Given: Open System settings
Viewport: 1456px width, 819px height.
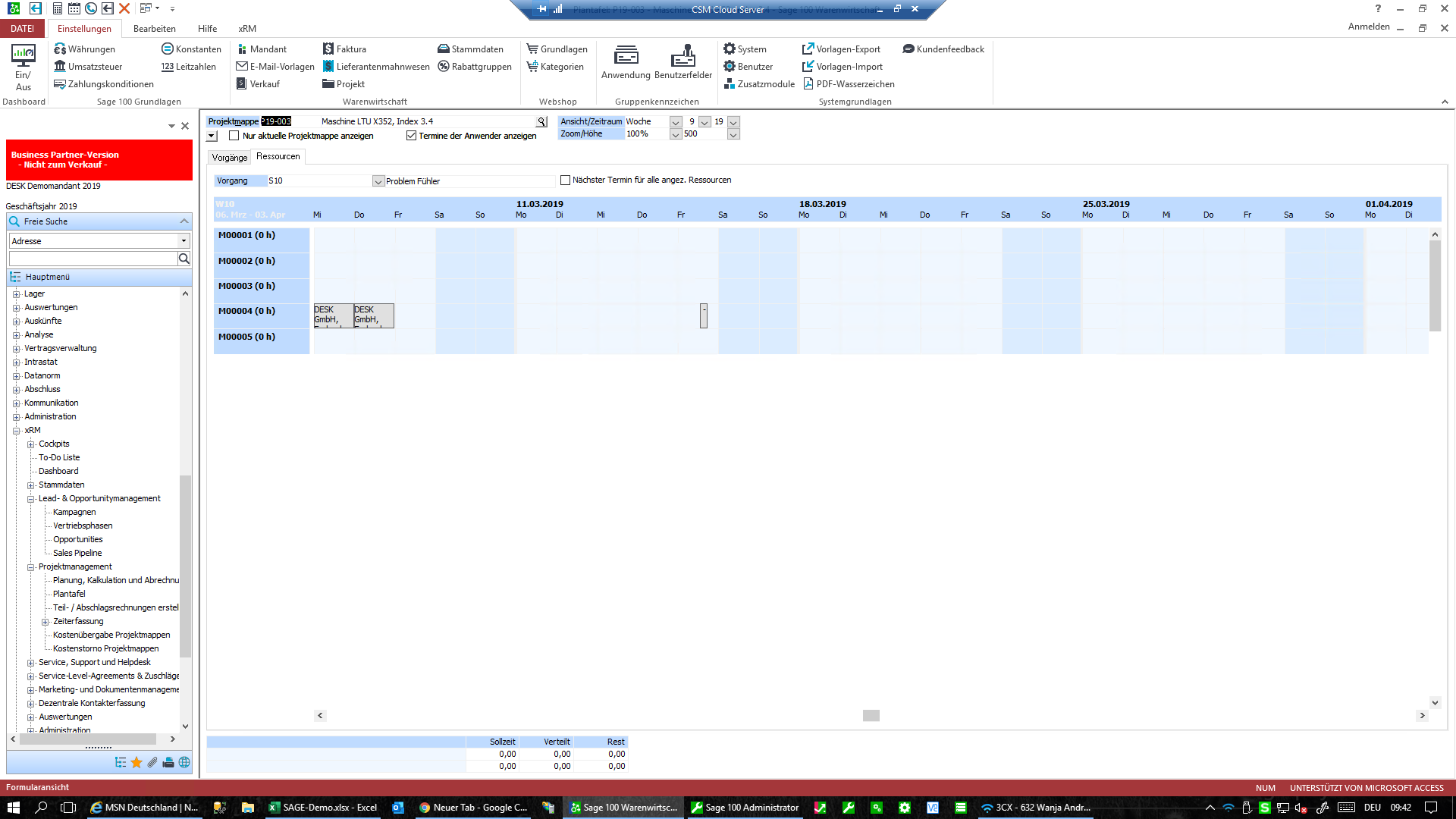Looking at the screenshot, I should (x=745, y=49).
